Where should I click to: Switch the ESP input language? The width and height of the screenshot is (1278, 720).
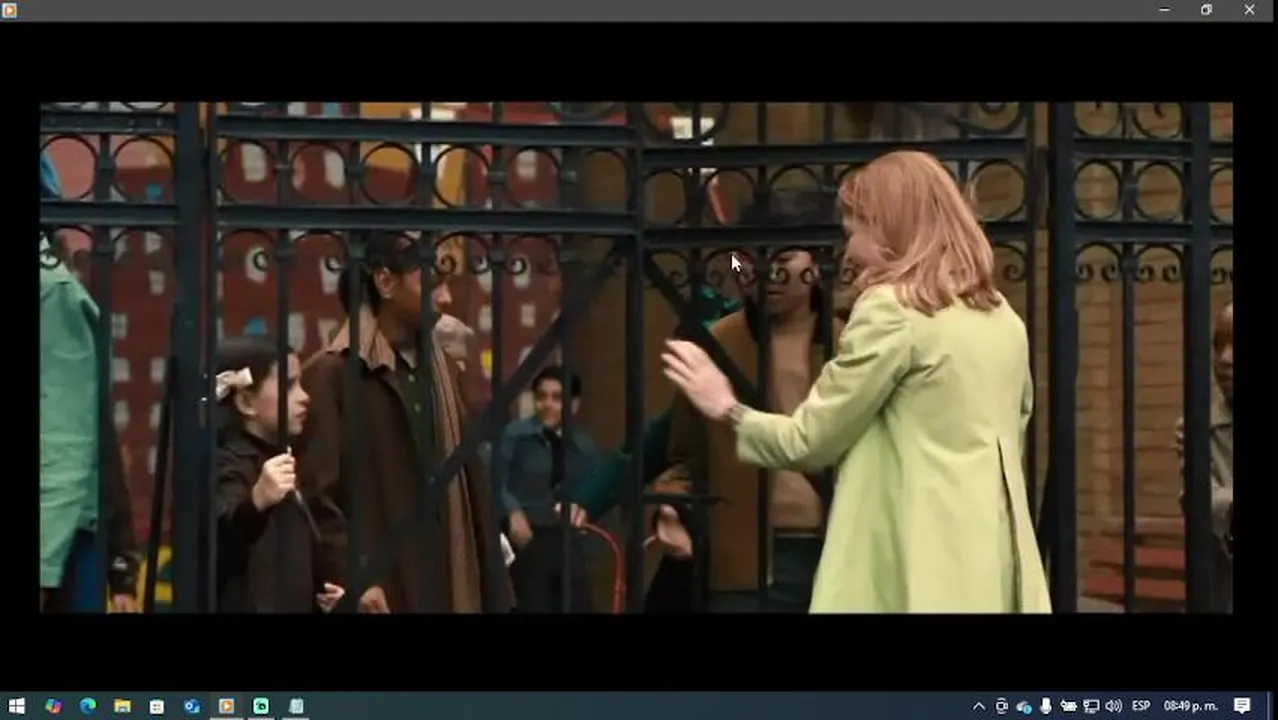[x=1140, y=706]
